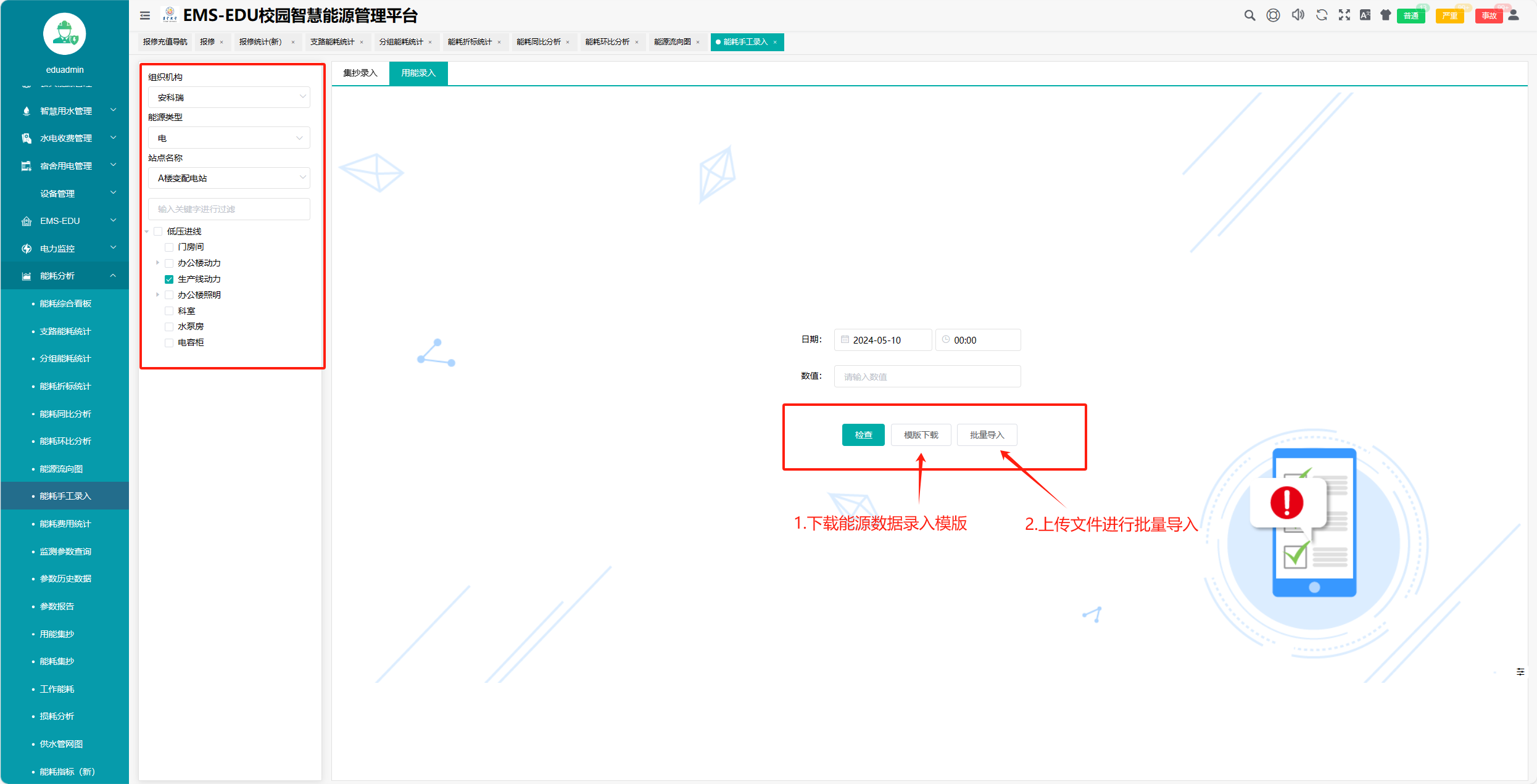Click the 批量导入 button
The width and height of the screenshot is (1537, 784).
click(987, 435)
